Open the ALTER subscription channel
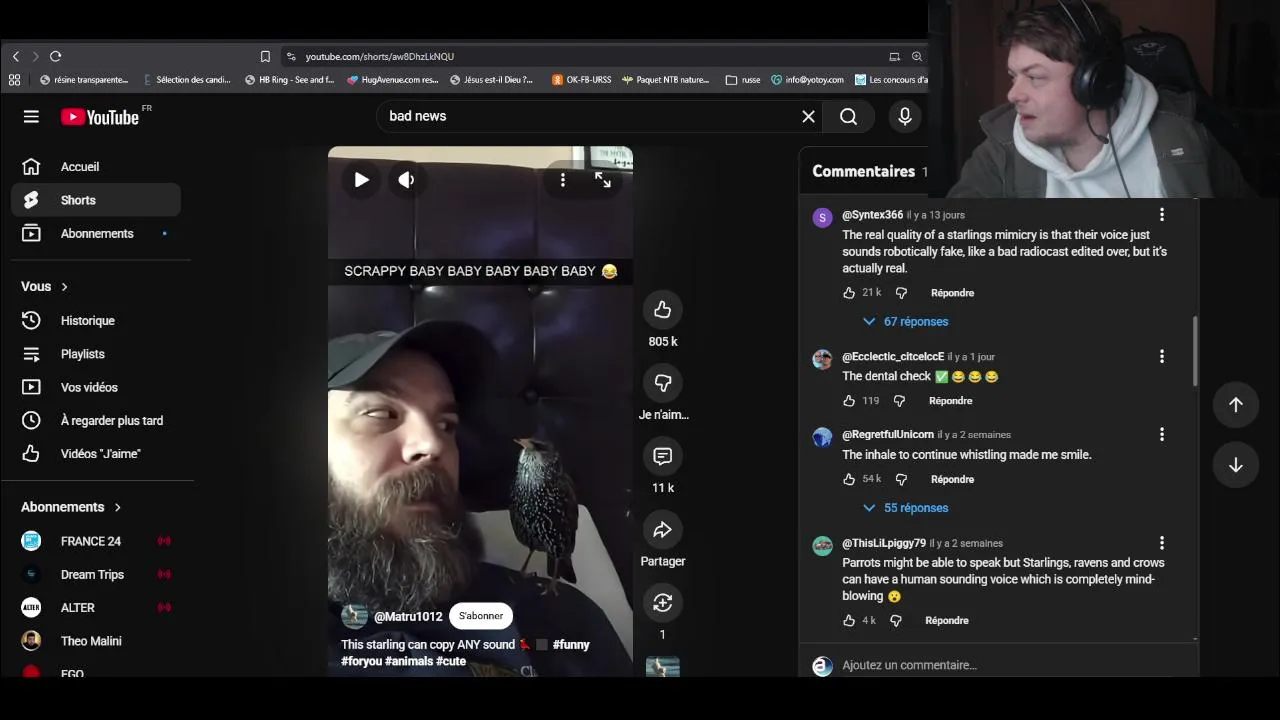1280x720 pixels. click(x=96, y=608)
